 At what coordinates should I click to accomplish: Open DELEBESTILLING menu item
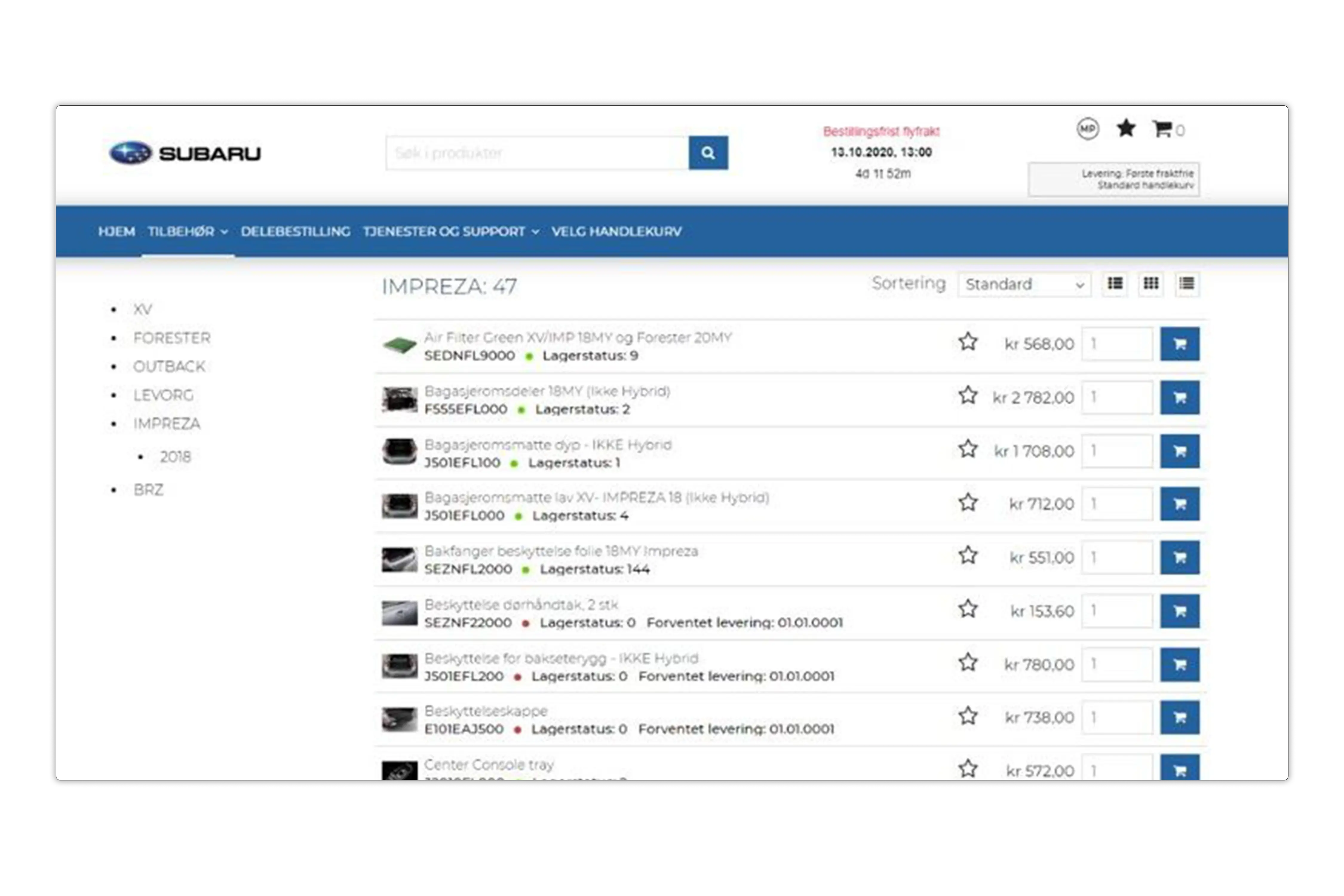pos(295,231)
